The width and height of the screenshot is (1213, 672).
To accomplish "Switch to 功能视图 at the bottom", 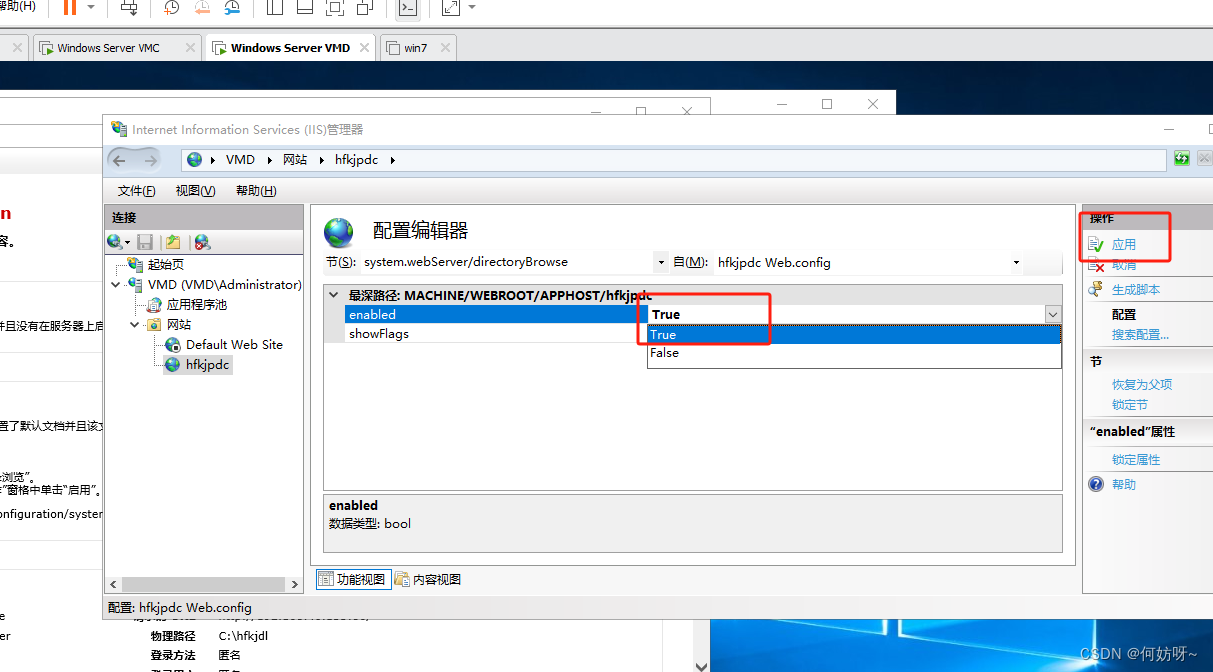I will (x=352, y=579).
